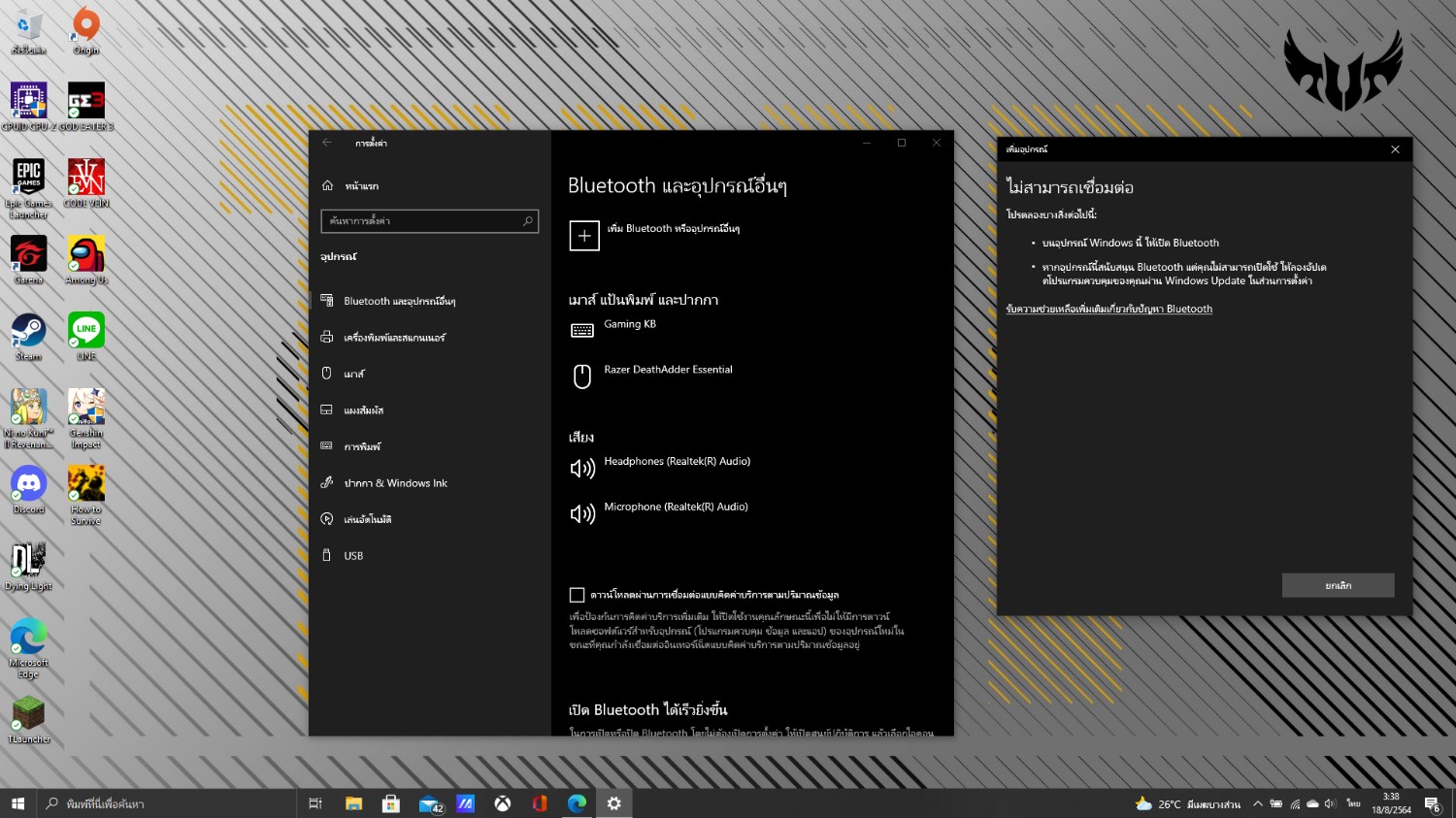Toggle download over metered connections checkbox
This screenshot has width=1456, height=818.
coord(577,595)
